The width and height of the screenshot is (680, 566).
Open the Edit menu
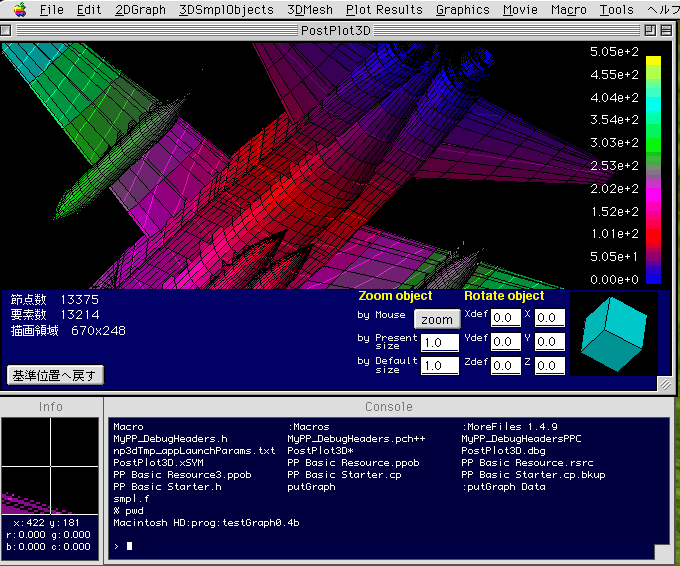(88, 10)
